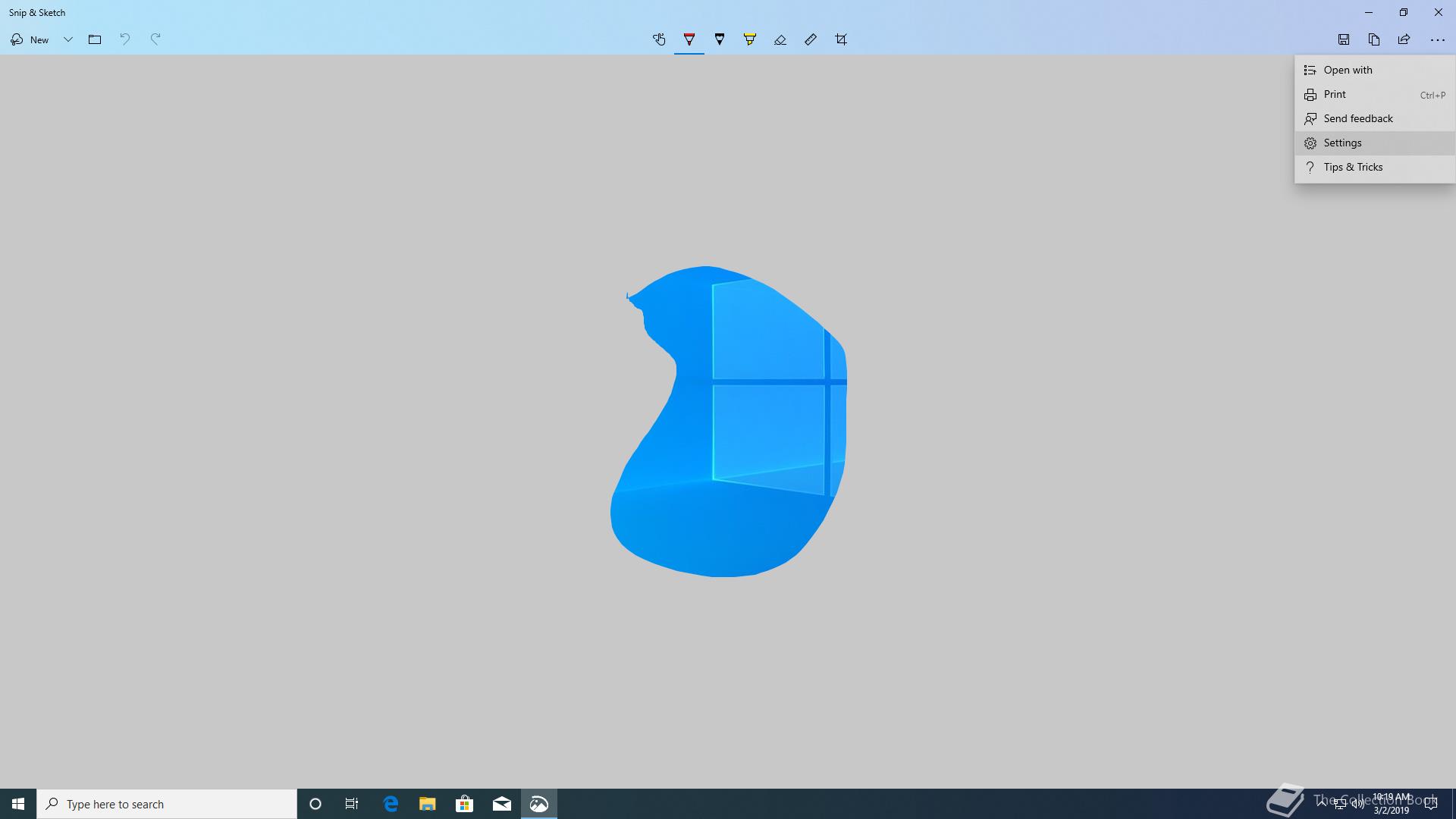Select the Image Crop tool

(841, 39)
